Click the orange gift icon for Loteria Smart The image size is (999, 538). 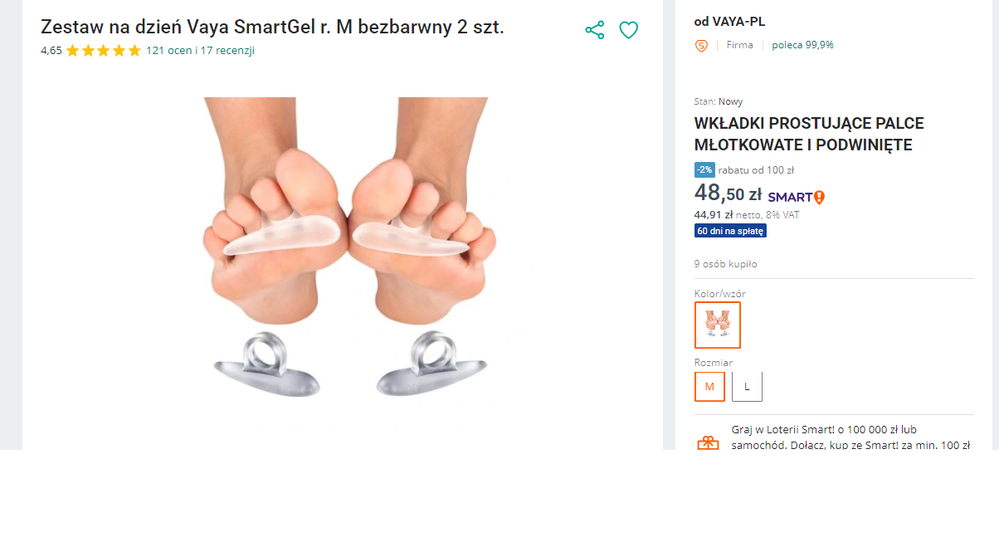point(708,443)
